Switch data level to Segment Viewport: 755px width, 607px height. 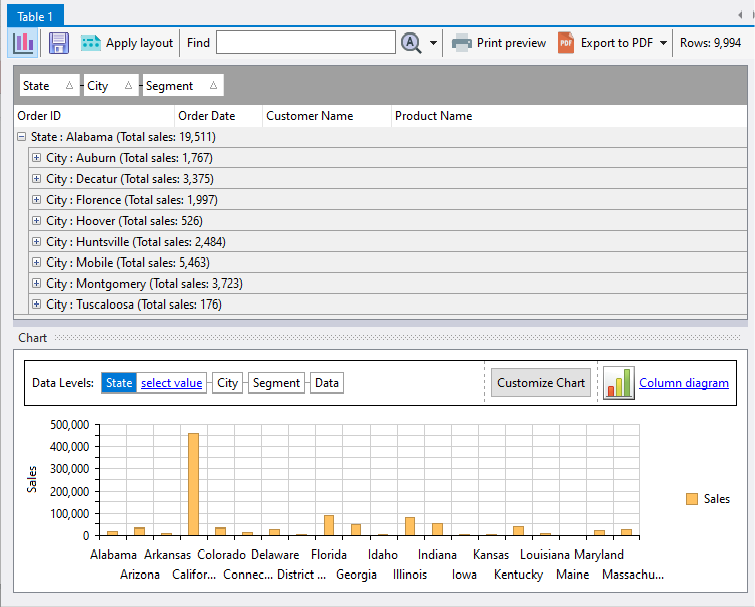276,383
